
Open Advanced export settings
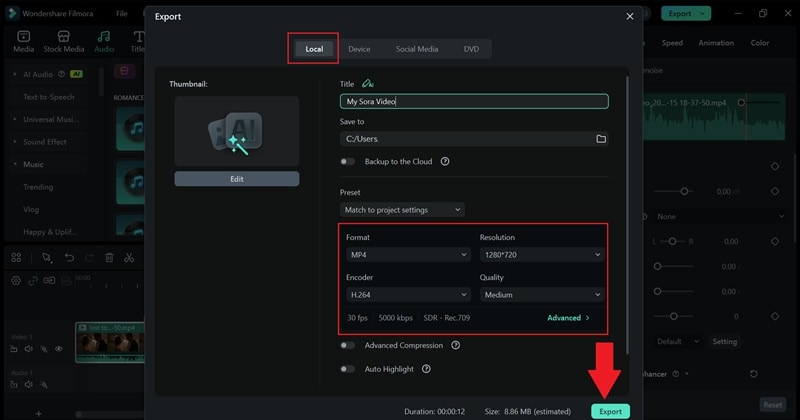[x=568, y=317]
